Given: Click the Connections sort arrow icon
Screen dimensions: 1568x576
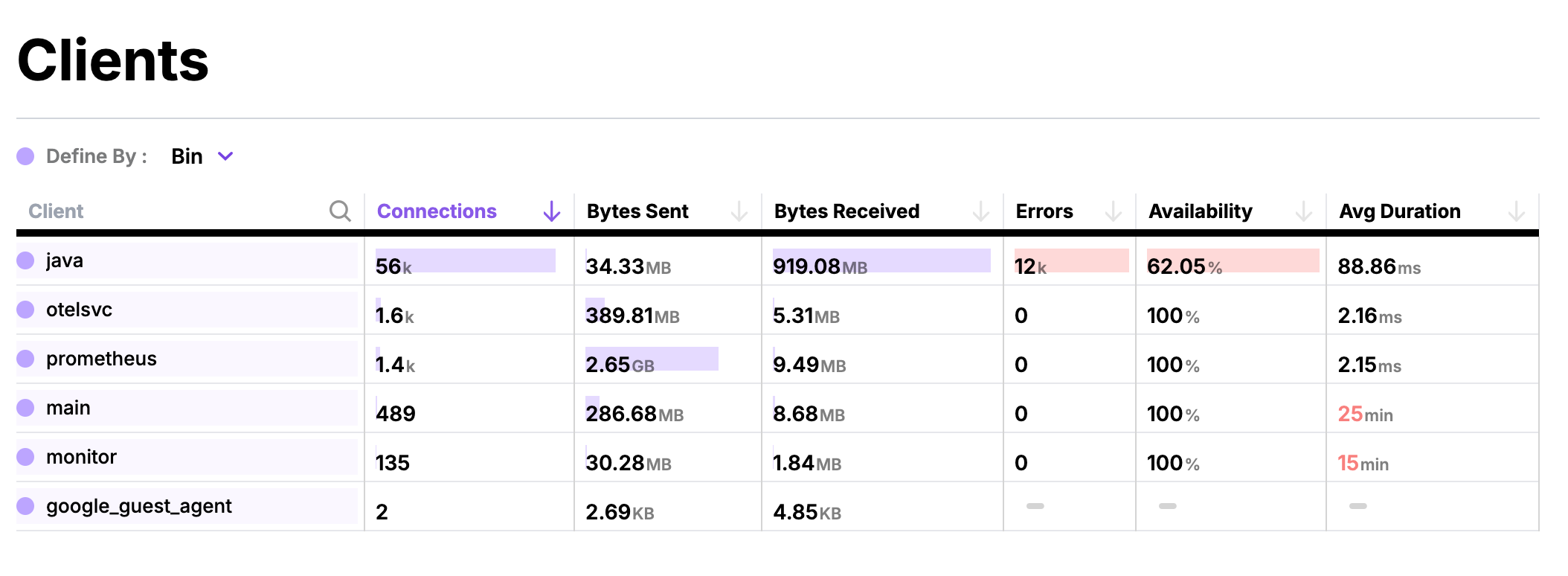Looking at the screenshot, I should [551, 211].
